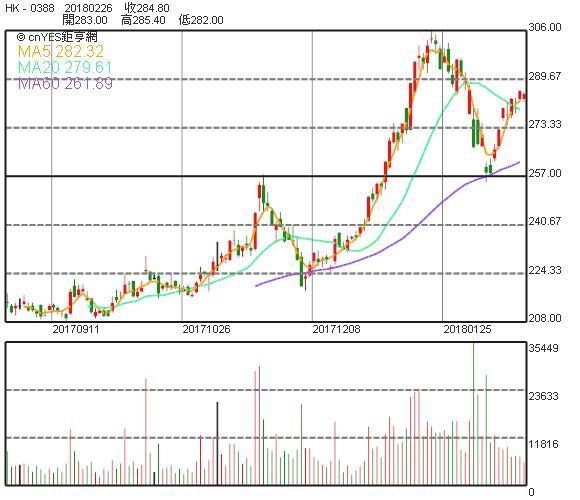Click the high price 高285.40
Screen dimensions: 580x500
tap(143, 20)
